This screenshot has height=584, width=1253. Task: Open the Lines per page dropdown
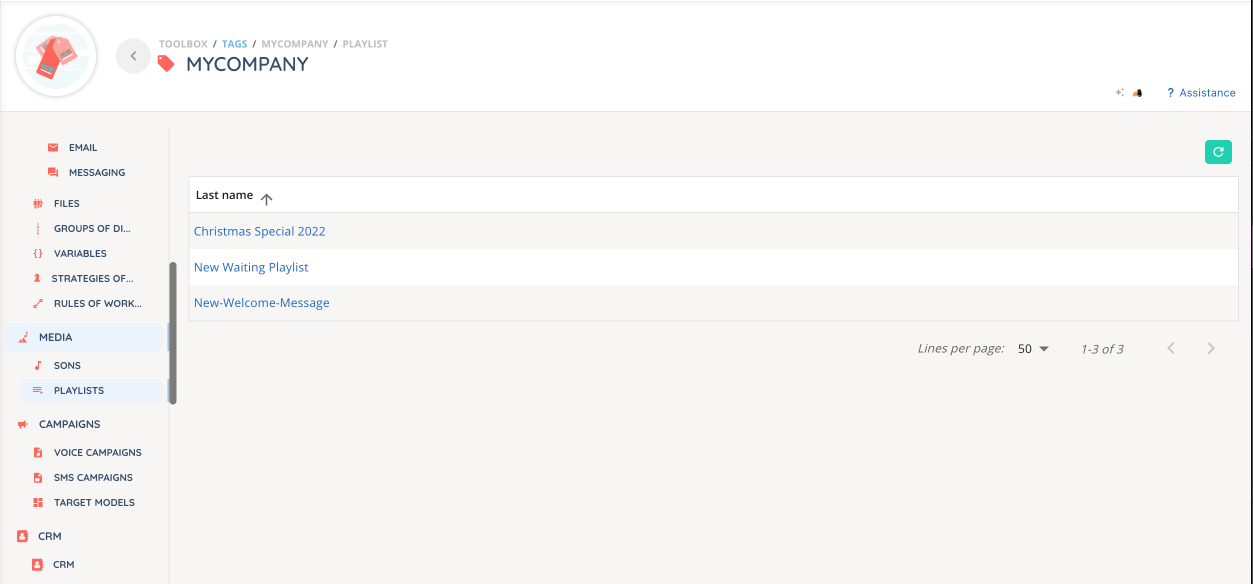tap(1034, 349)
